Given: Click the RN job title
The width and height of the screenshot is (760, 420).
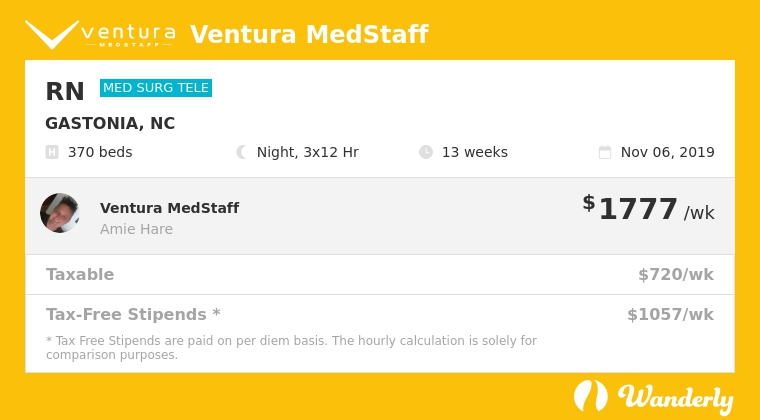Looking at the screenshot, I should [65, 92].
